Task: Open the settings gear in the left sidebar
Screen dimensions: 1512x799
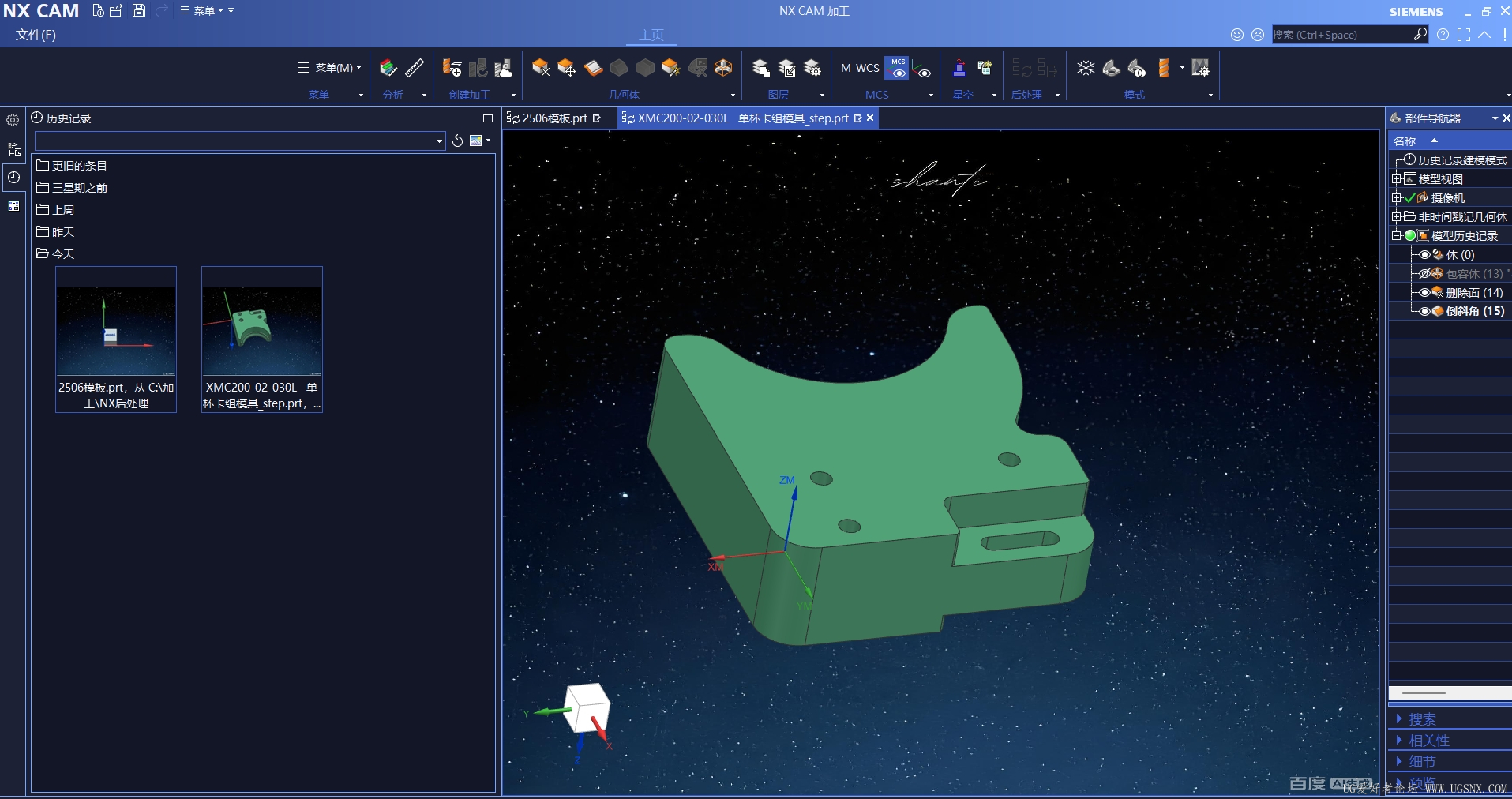Action: (13, 121)
